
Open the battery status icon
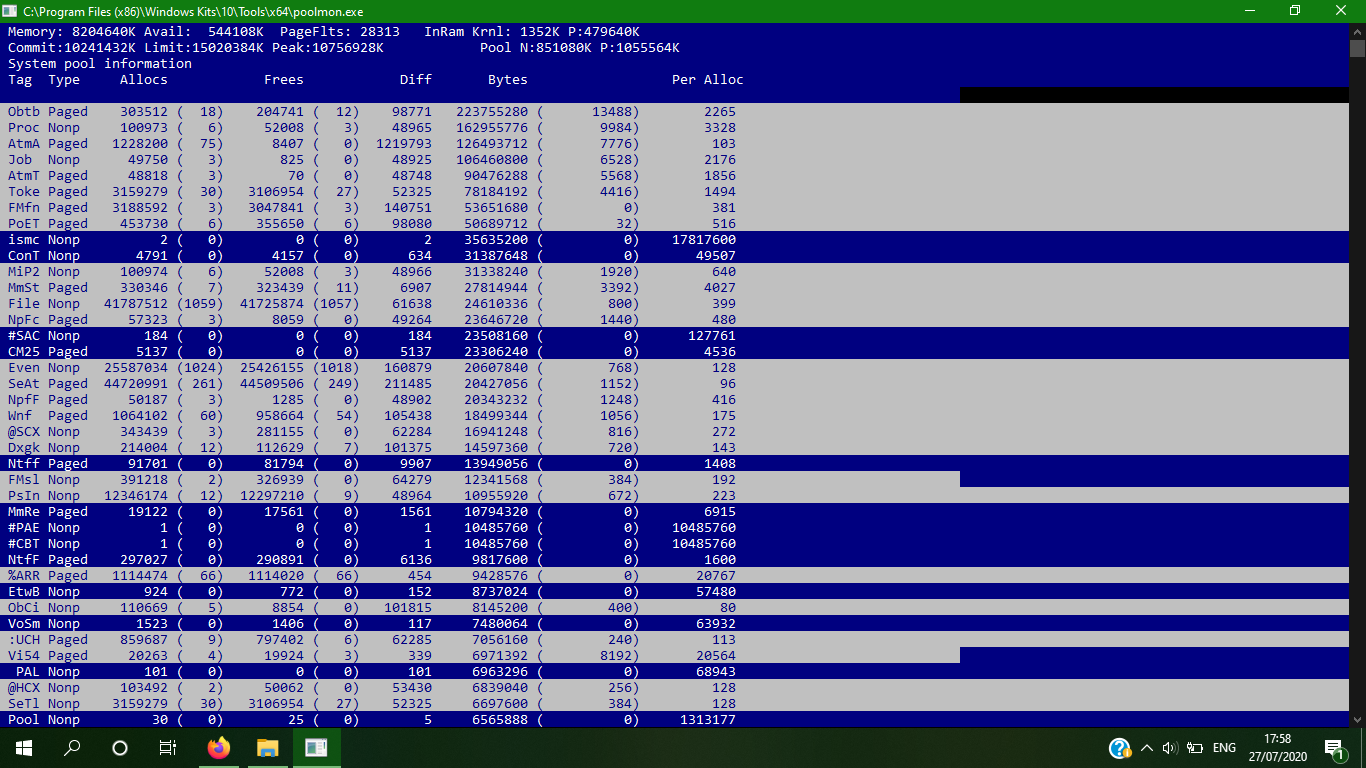pyautogui.click(x=1195, y=748)
